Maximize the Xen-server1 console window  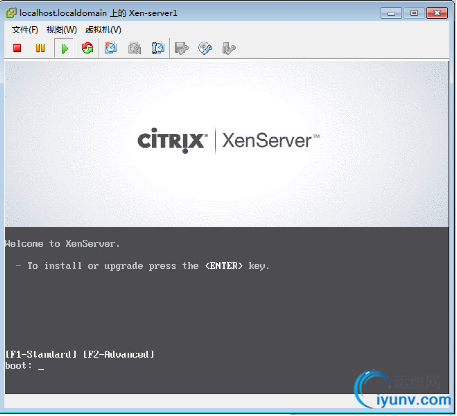(414, 13)
